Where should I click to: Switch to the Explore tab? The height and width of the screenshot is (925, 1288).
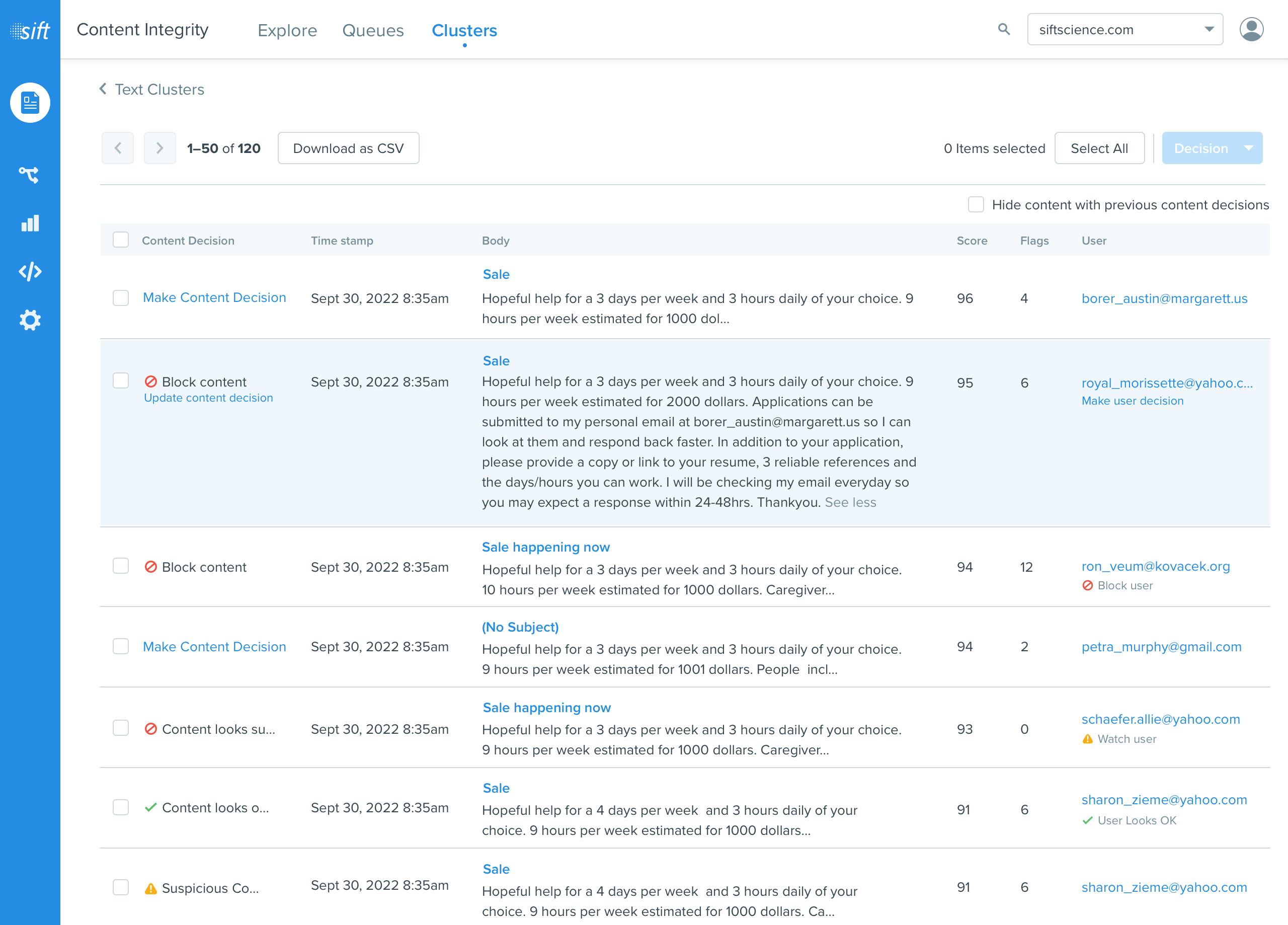(x=287, y=30)
